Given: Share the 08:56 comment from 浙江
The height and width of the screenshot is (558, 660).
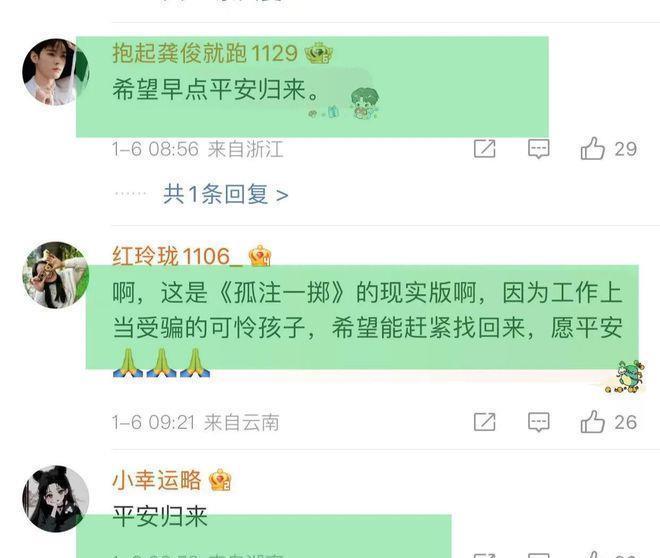Looking at the screenshot, I should click(484, 149).
